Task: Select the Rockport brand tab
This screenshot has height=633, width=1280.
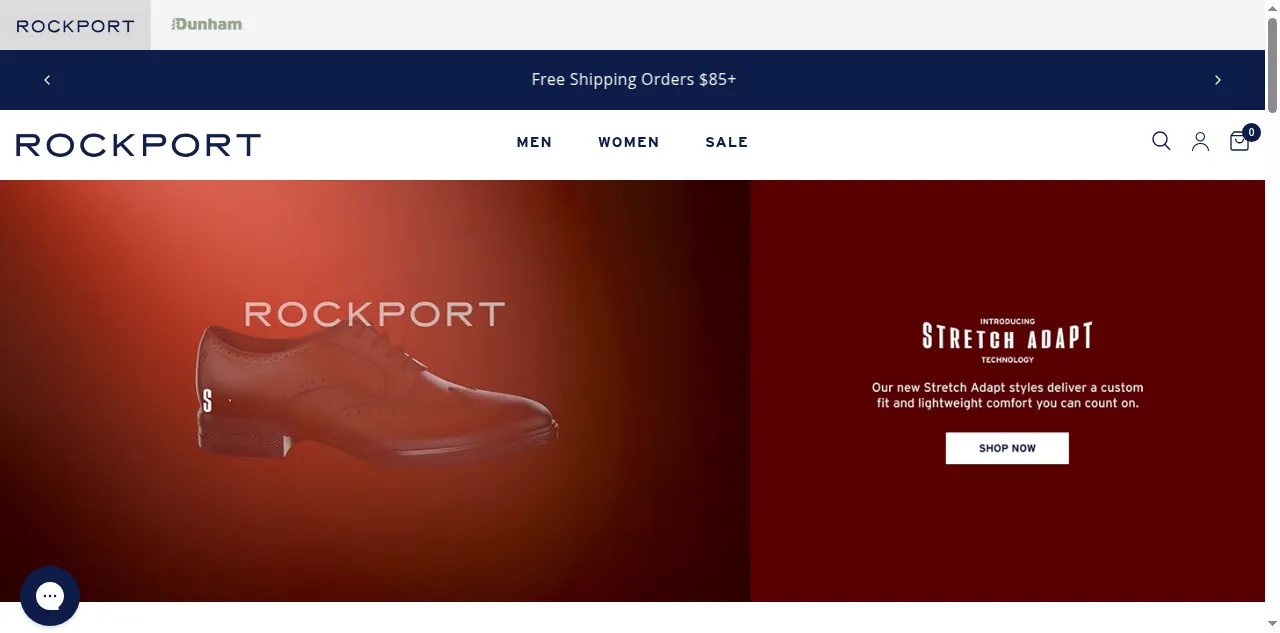Action: tap(75, 25)
